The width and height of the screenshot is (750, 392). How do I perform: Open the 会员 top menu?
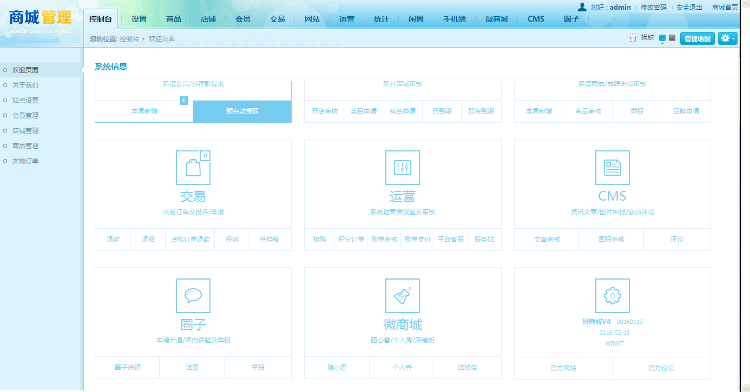pos(243,19)
